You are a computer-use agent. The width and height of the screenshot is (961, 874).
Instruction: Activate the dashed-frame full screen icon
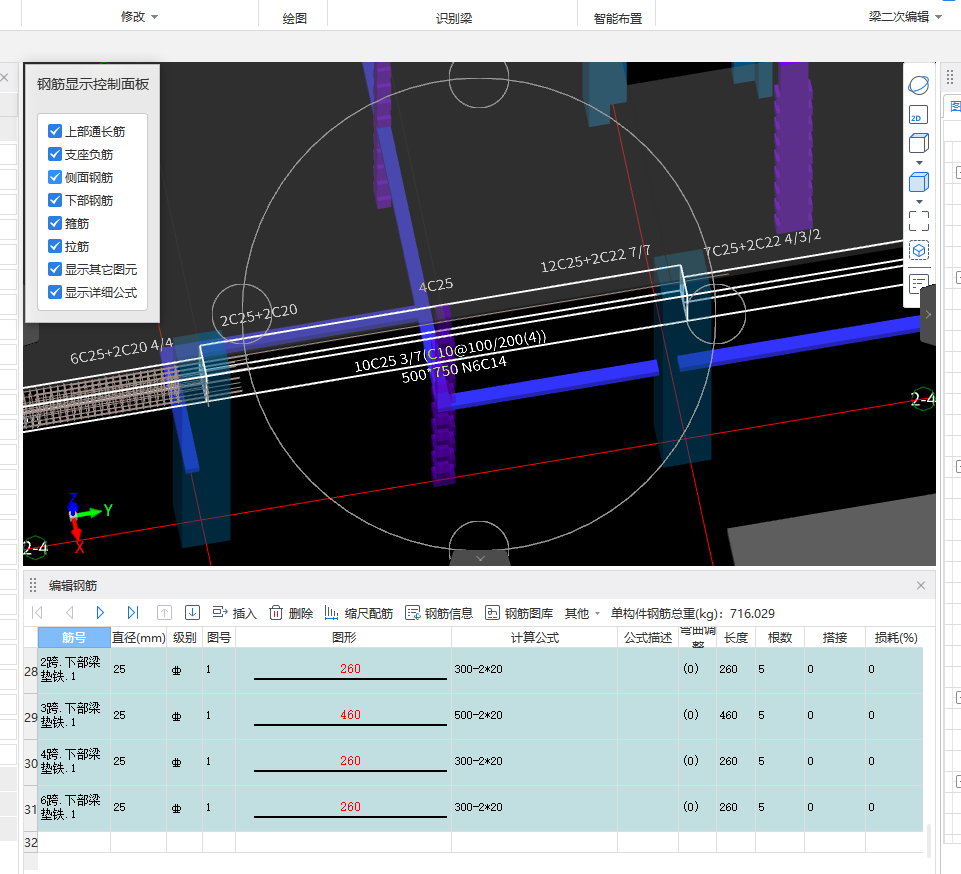(918, 221)
